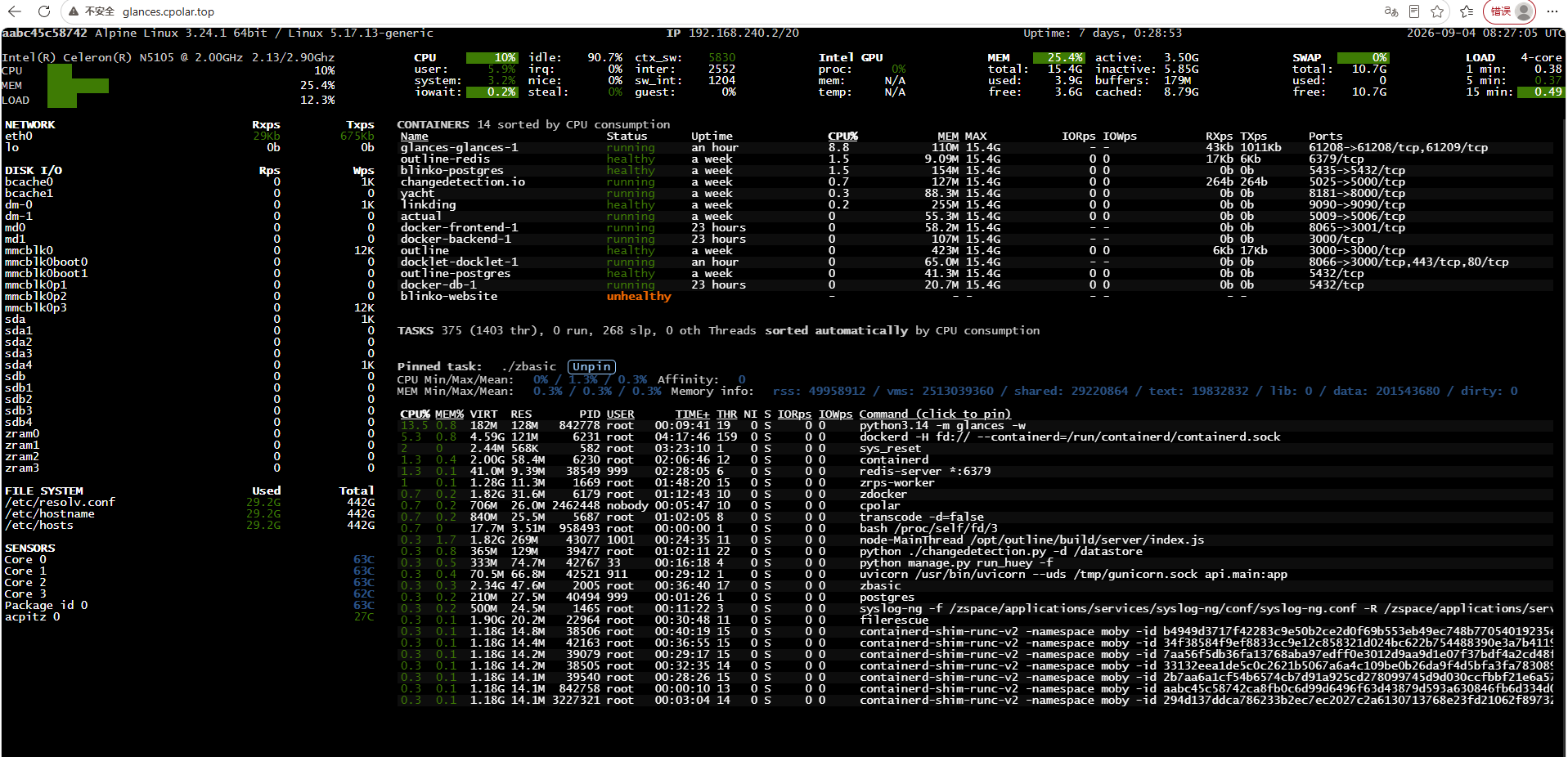
Task: Unpin the pinned zbasic task
Action: (x=591, y=367)
